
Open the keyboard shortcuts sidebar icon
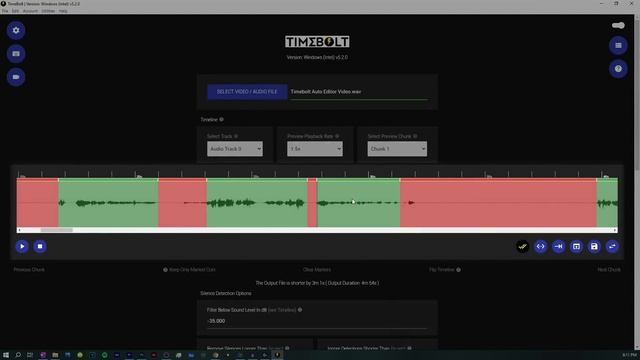pos(16,53)
